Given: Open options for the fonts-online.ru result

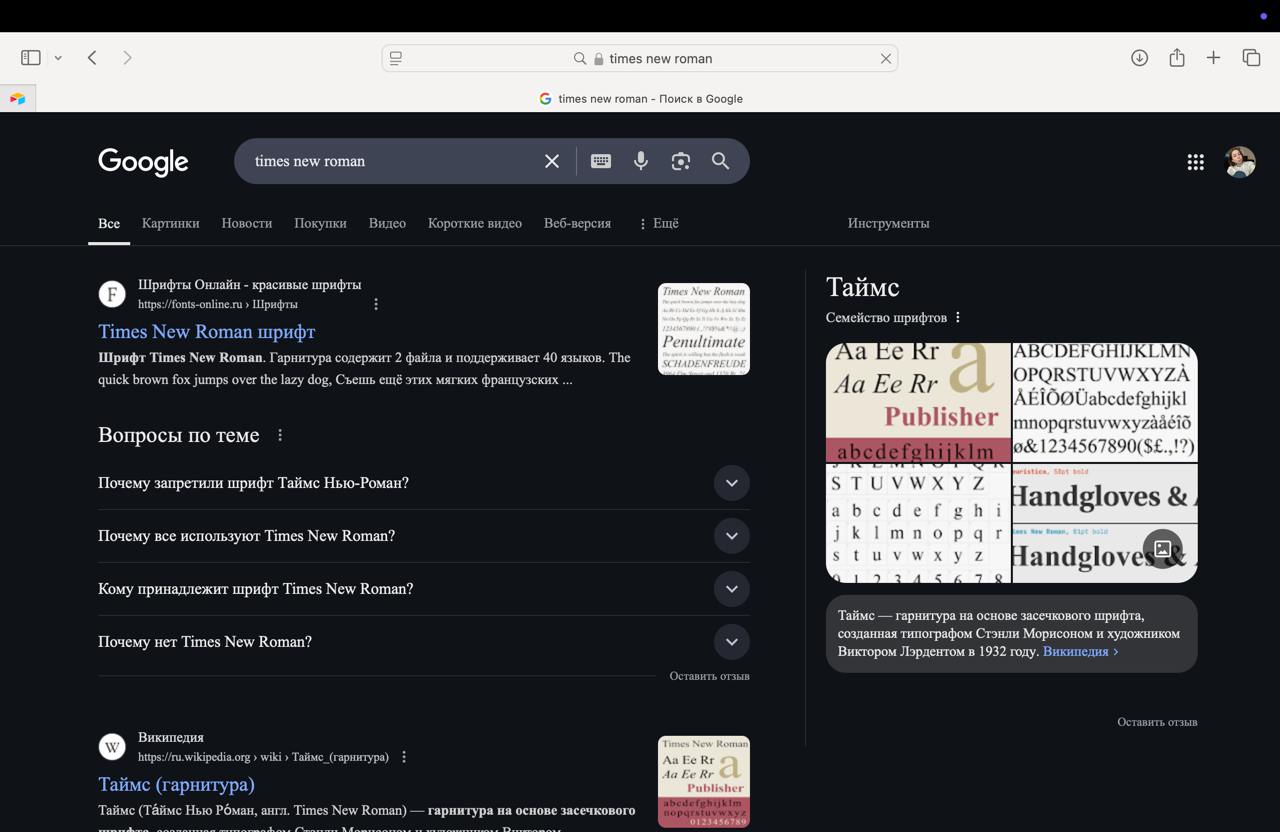Looking at the screenshot, I should click(376, 304).
